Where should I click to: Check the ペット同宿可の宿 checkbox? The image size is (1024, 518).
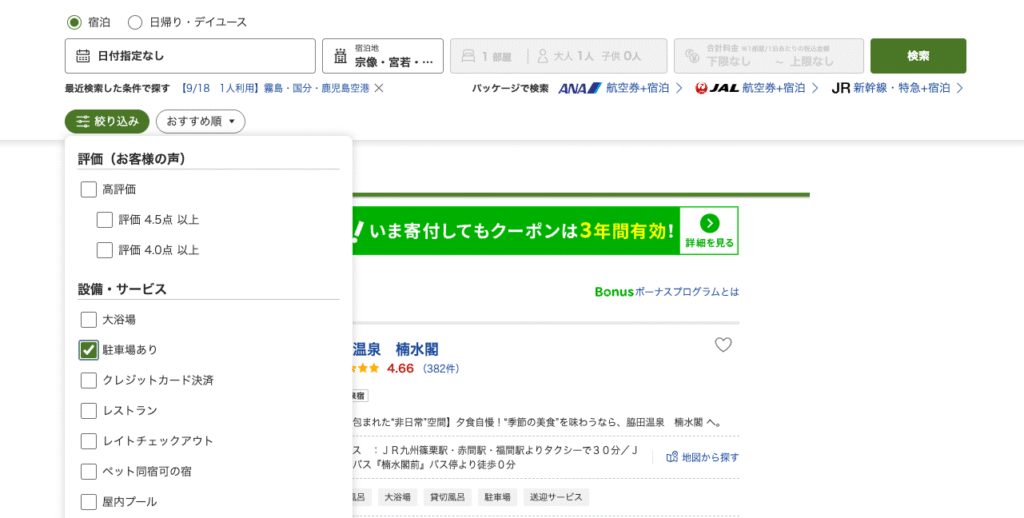(88, 471)
